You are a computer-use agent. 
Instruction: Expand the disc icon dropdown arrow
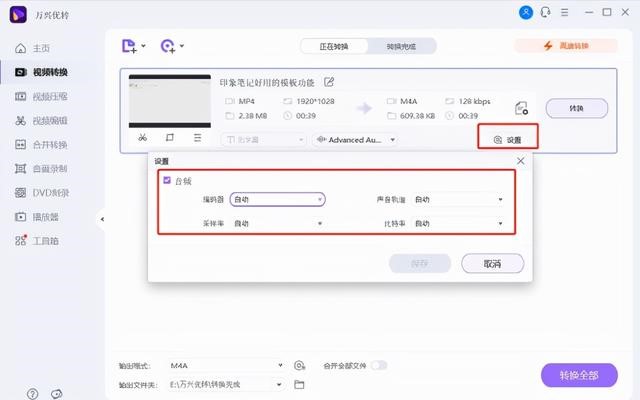tap(182, 46)
